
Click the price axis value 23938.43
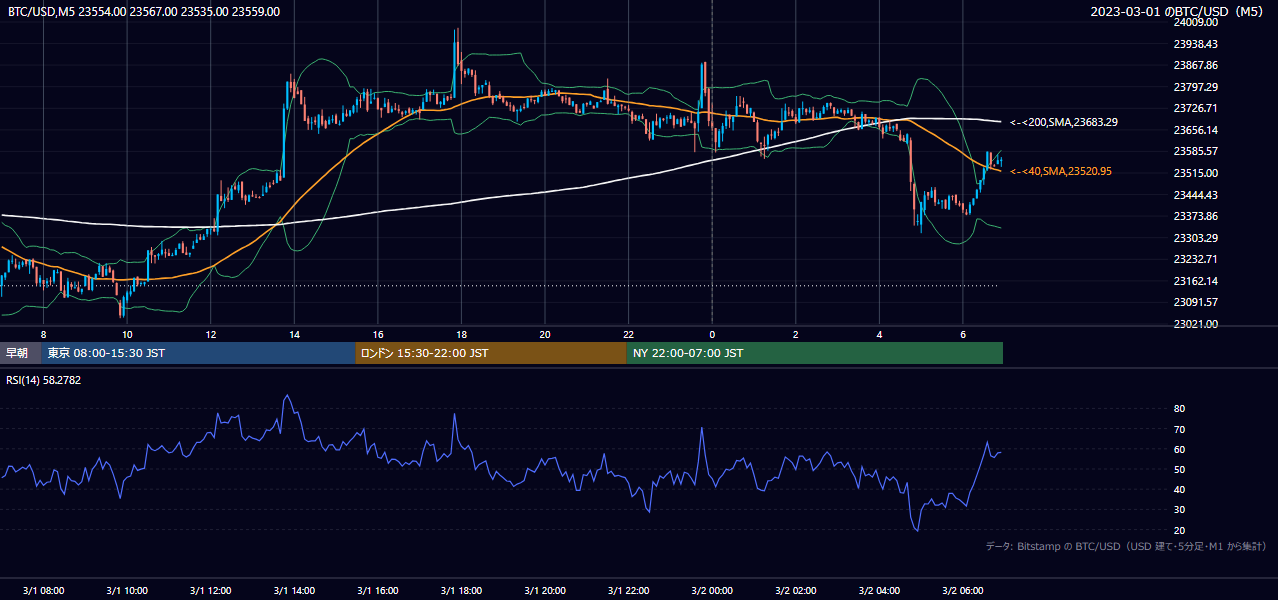click(1195, 44)
